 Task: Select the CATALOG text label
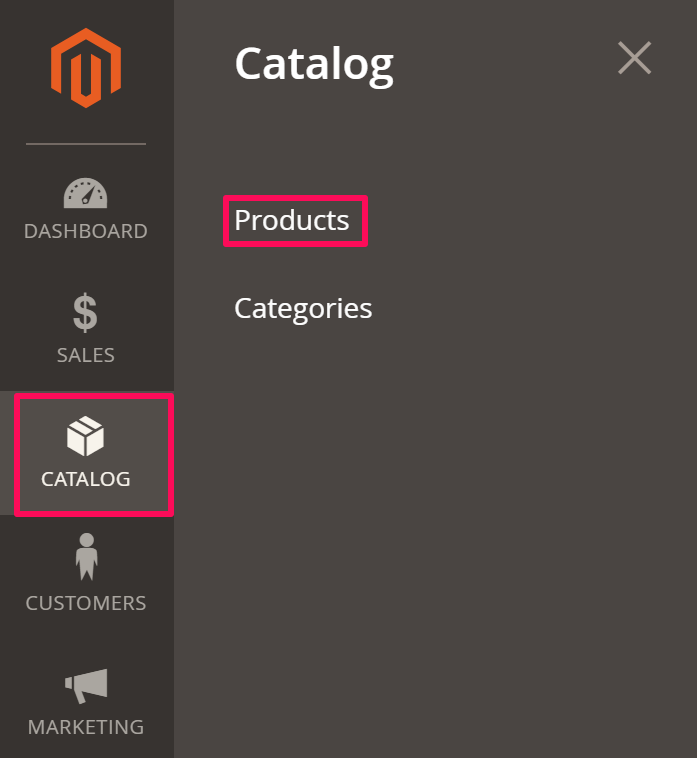(86, 479)
